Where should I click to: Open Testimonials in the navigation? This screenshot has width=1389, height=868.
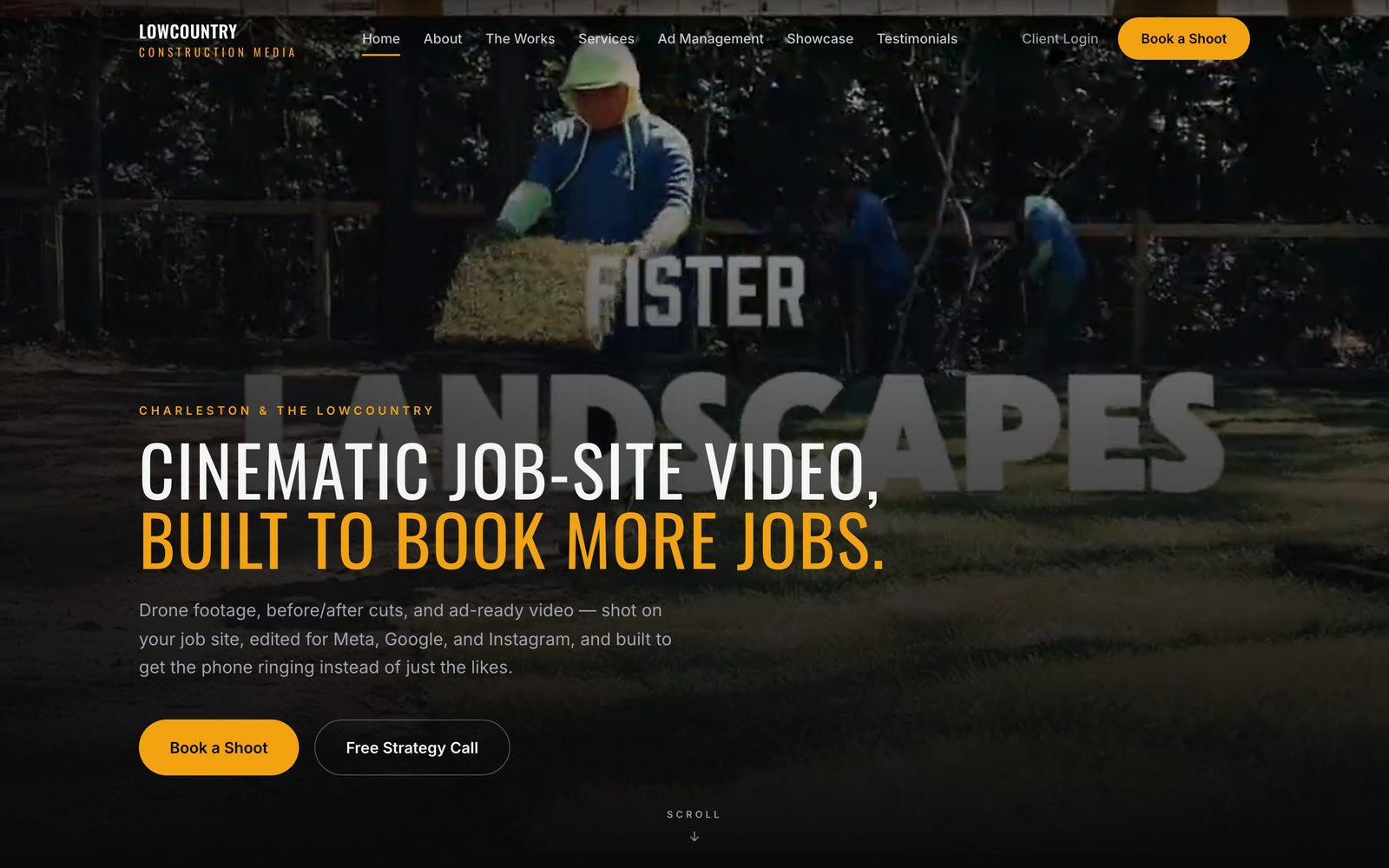click(917, 39)
